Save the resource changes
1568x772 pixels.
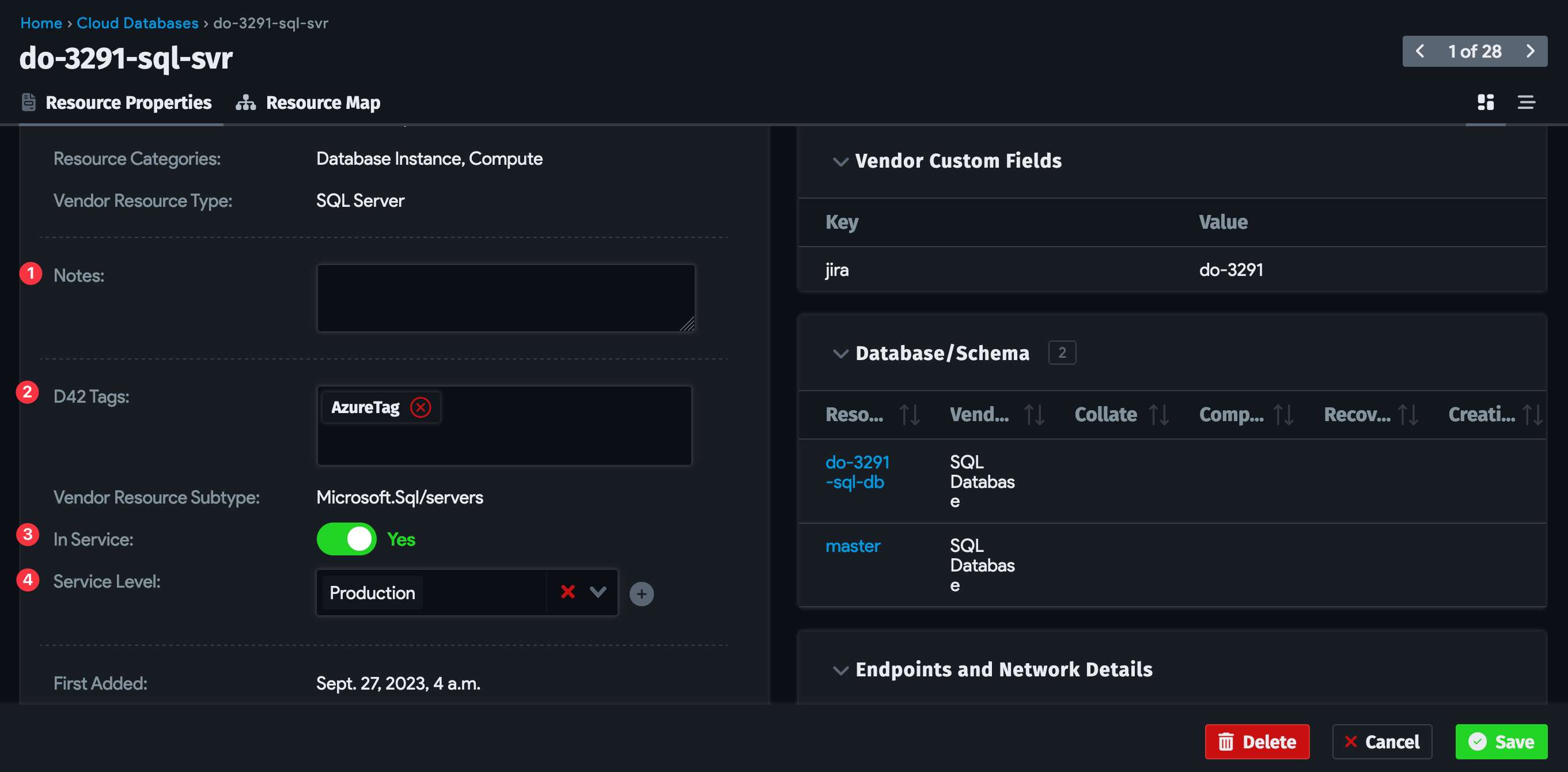[x=1501, y=741]
